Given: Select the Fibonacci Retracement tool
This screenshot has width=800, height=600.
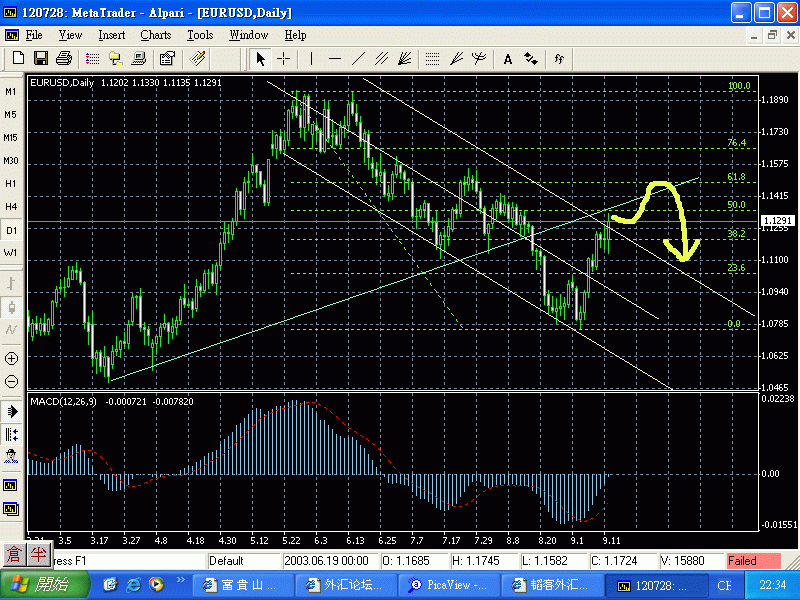Looking at the screenshot, I should [432, 59].
